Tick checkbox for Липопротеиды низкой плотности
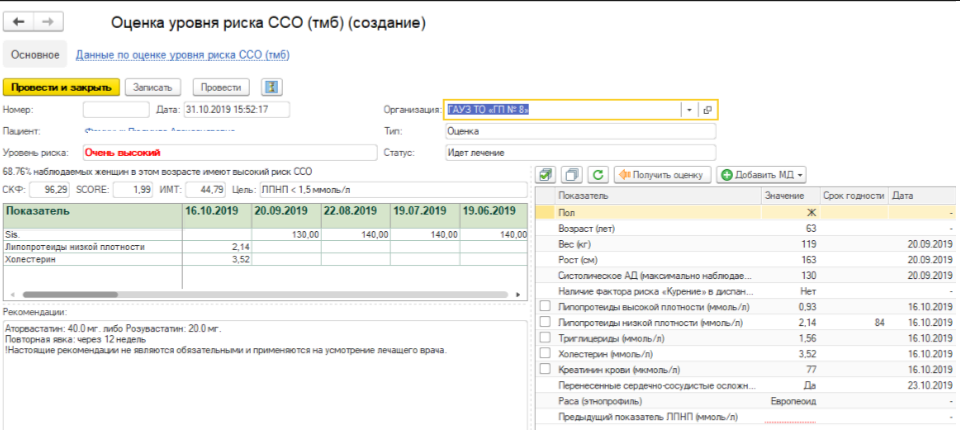 click(x=545, y=323)
